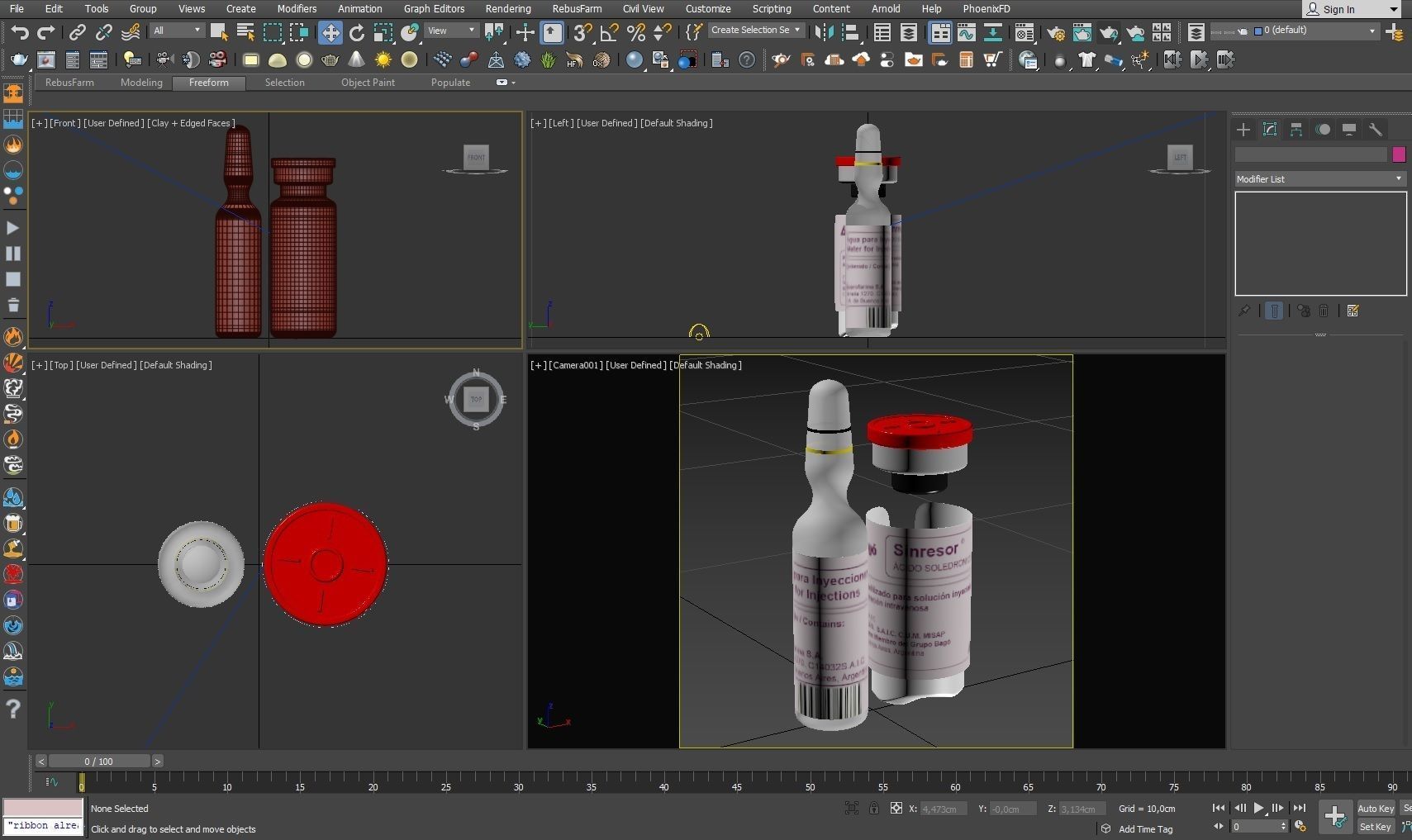This screenshot has height=840, width=1412.
Task: Click the current frame number field
Action: click(x=1259, y=827)
